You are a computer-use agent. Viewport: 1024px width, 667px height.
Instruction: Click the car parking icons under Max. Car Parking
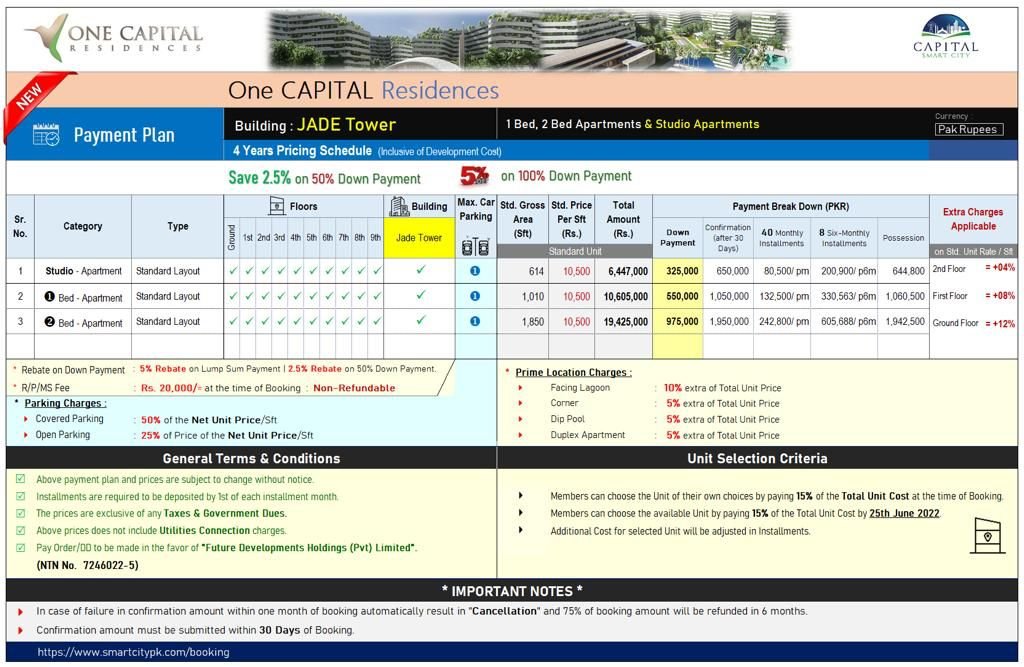[x=476, y=247]
